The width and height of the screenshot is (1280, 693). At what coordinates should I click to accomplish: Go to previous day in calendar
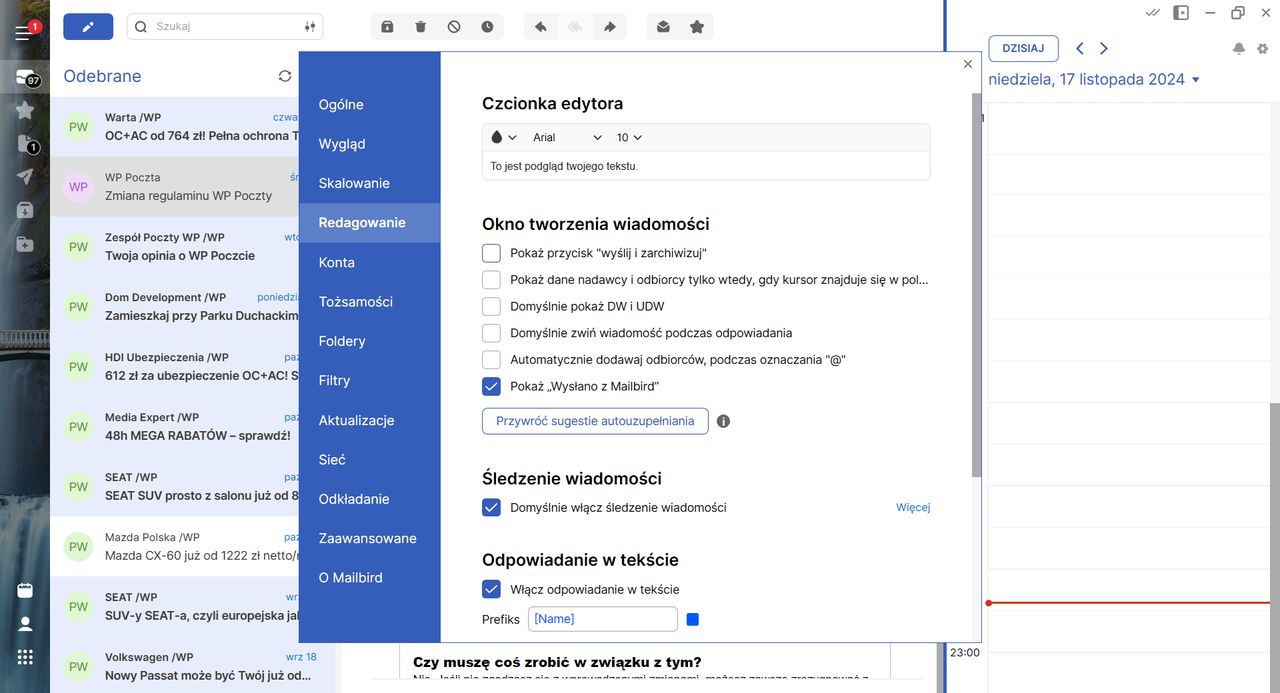pyautogui.click(x=1080, y=48)
